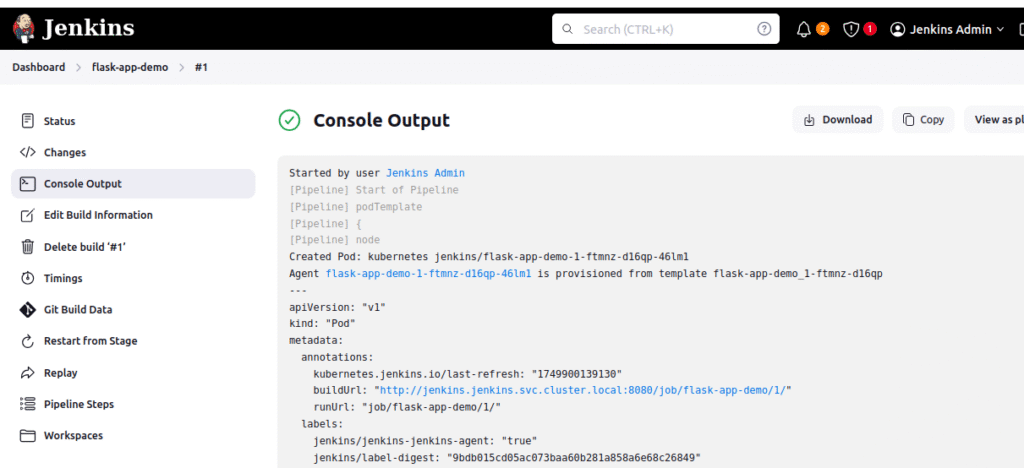This screenshot has width=1024, height=468.
Task: Open the security shield warnings icon
Action: point(850,29)
